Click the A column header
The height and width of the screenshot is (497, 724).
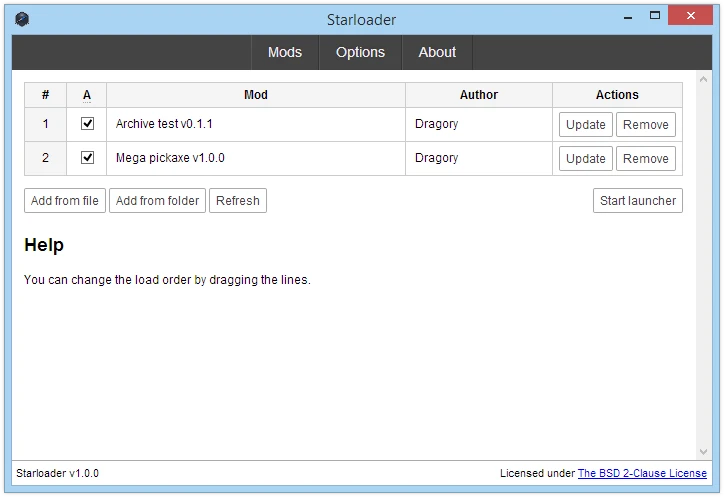[87, 95]
